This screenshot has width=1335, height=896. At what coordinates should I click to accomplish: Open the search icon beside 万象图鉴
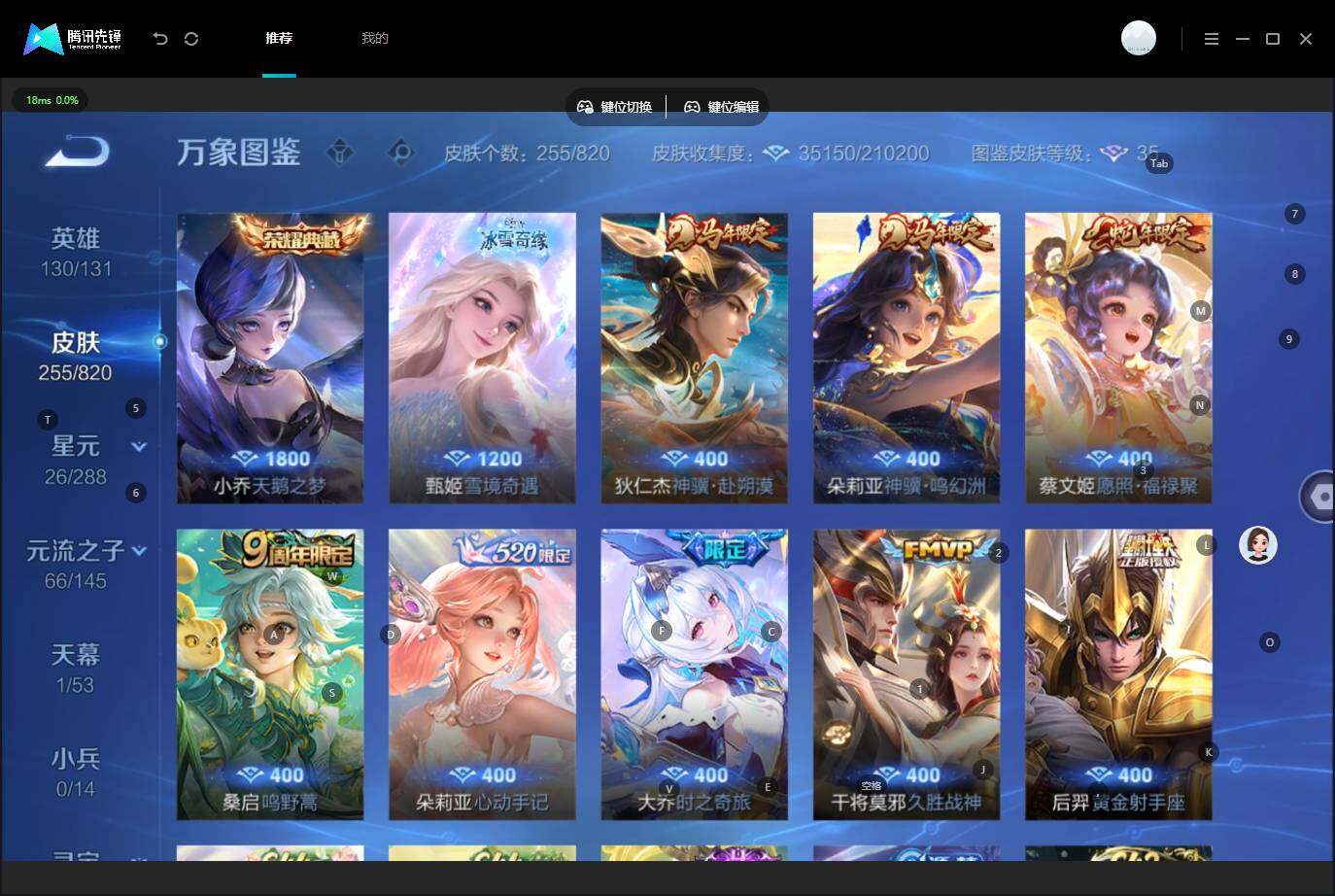pyautogui.click(x=400, y=153)
